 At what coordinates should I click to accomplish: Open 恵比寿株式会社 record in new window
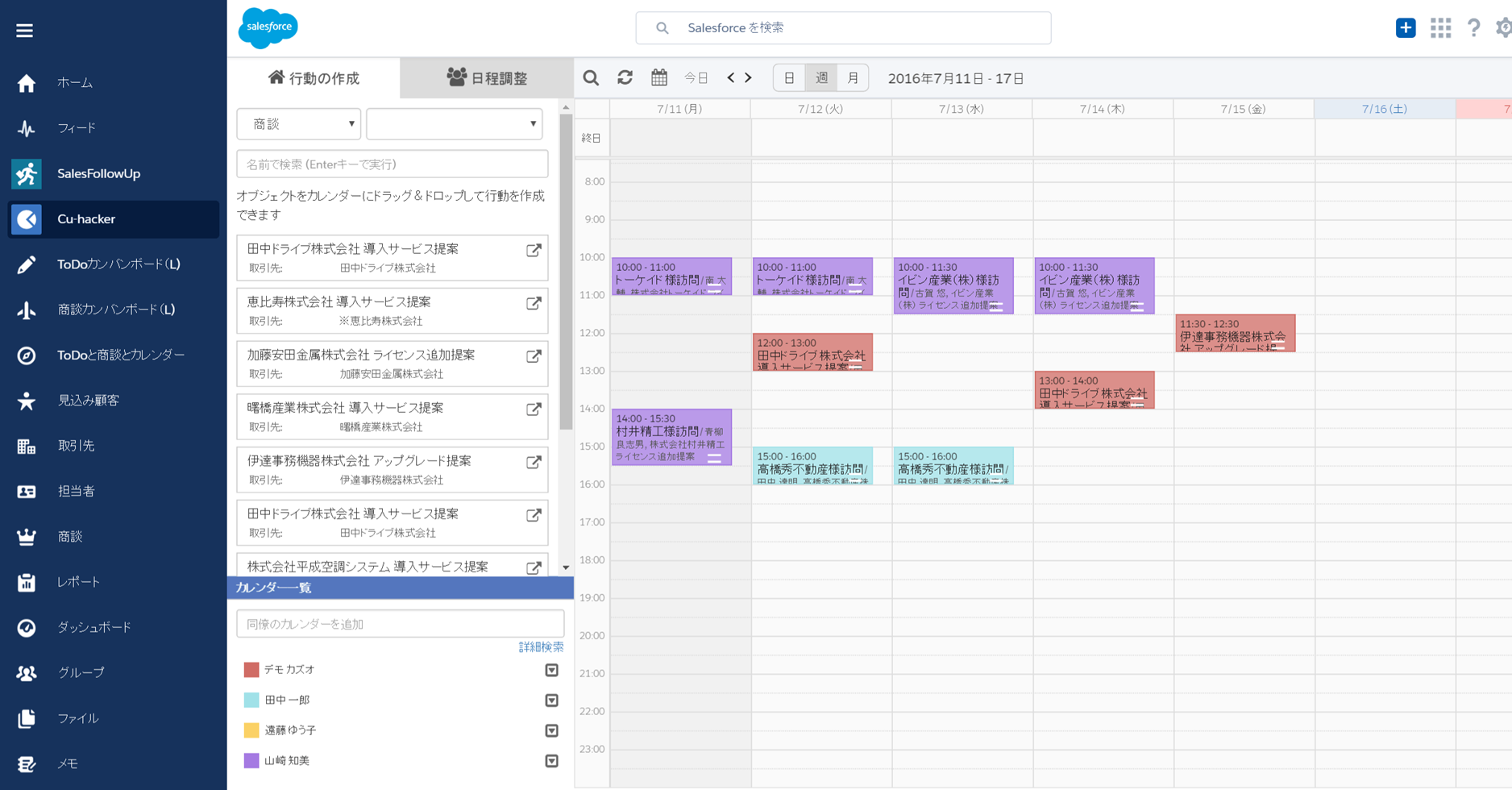(x=534, y=304)
